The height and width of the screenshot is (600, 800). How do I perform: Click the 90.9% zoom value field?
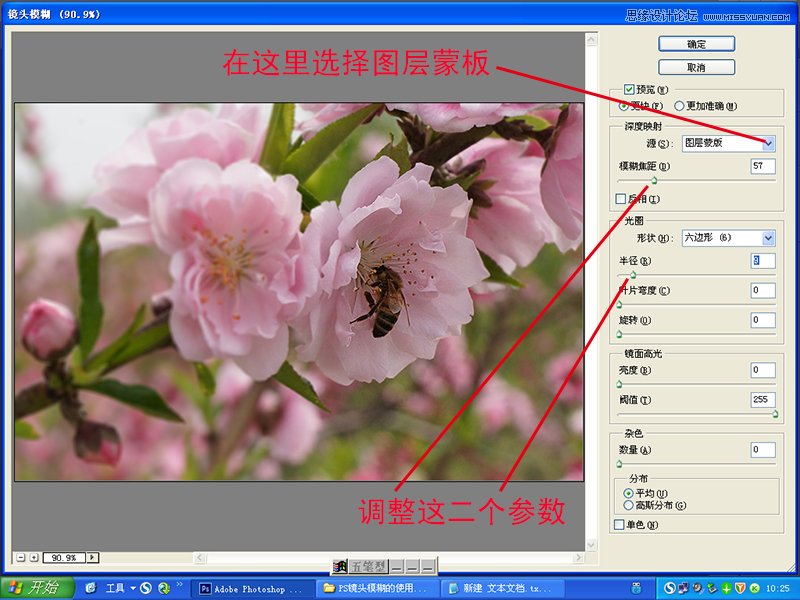pyautogui.click(x=64, y=558)
